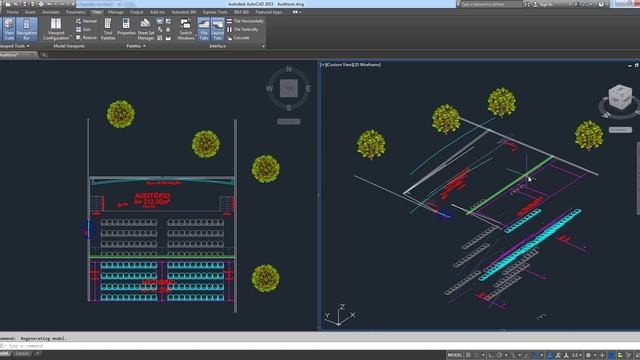The width and height of the screenshot is (640, 360).
Task: Toggle the File Tabs button
Action: [204, 29]
